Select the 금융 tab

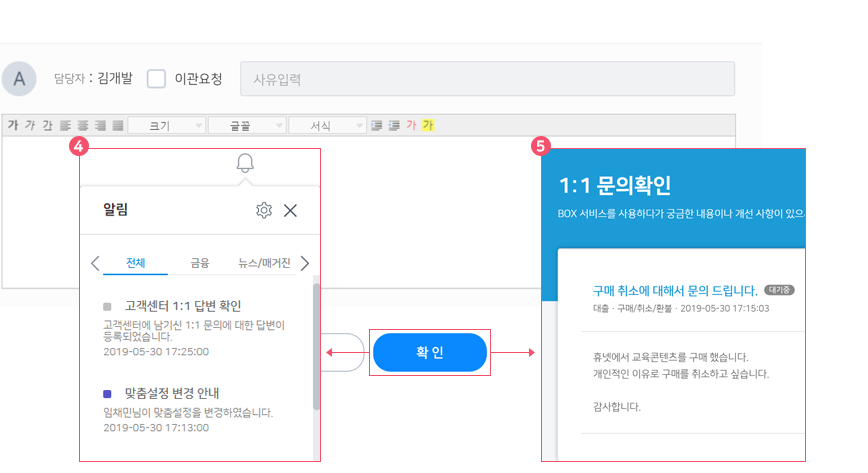tap(200, 263)
